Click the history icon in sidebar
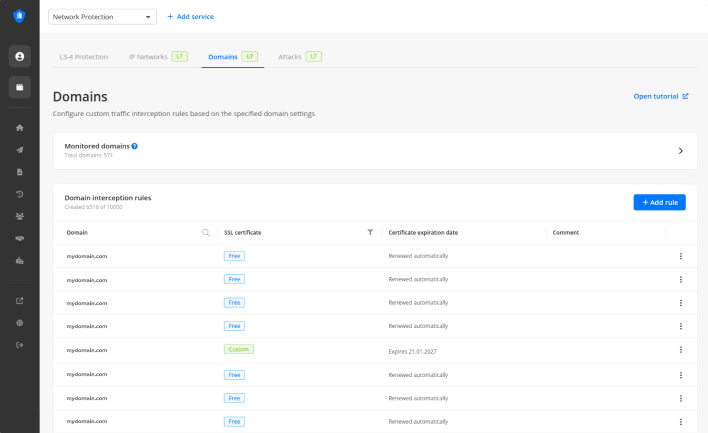The image size is (708, 433). click(20, 193)
